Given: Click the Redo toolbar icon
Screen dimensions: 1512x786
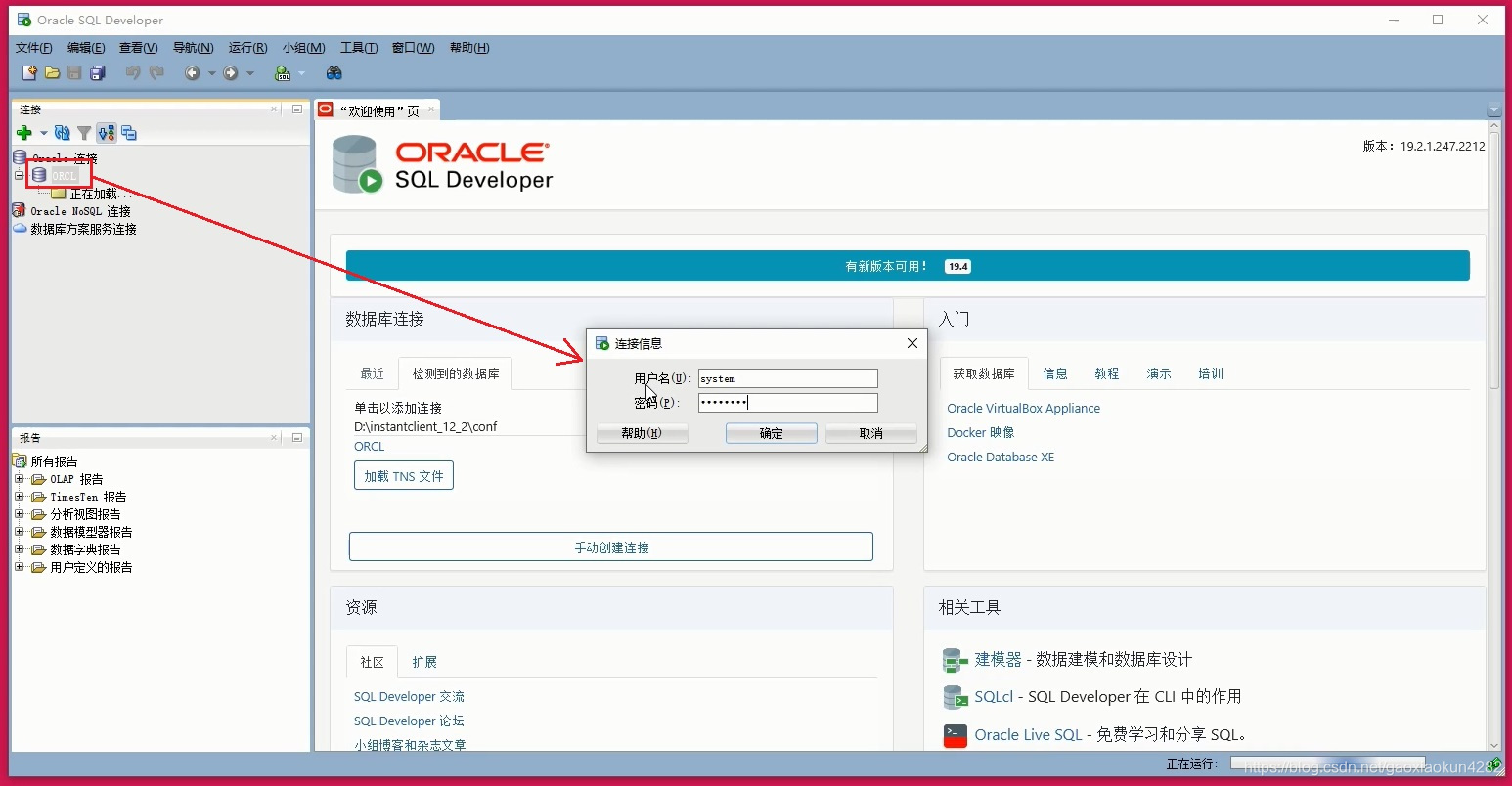Looking at the screenshot, I should (x=156, y=73).
